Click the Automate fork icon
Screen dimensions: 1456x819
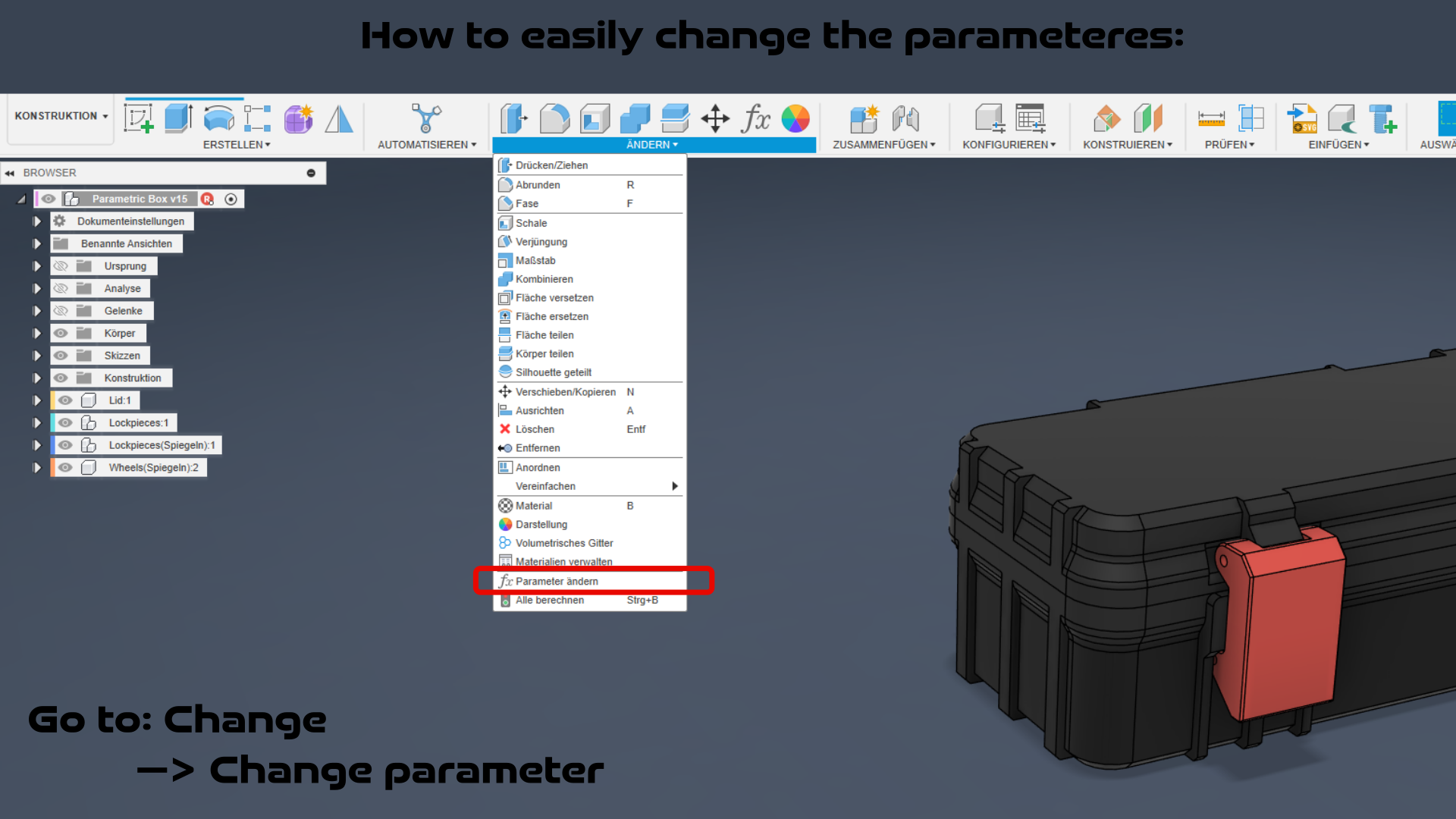pyautogui.click(x=426, y=119)
